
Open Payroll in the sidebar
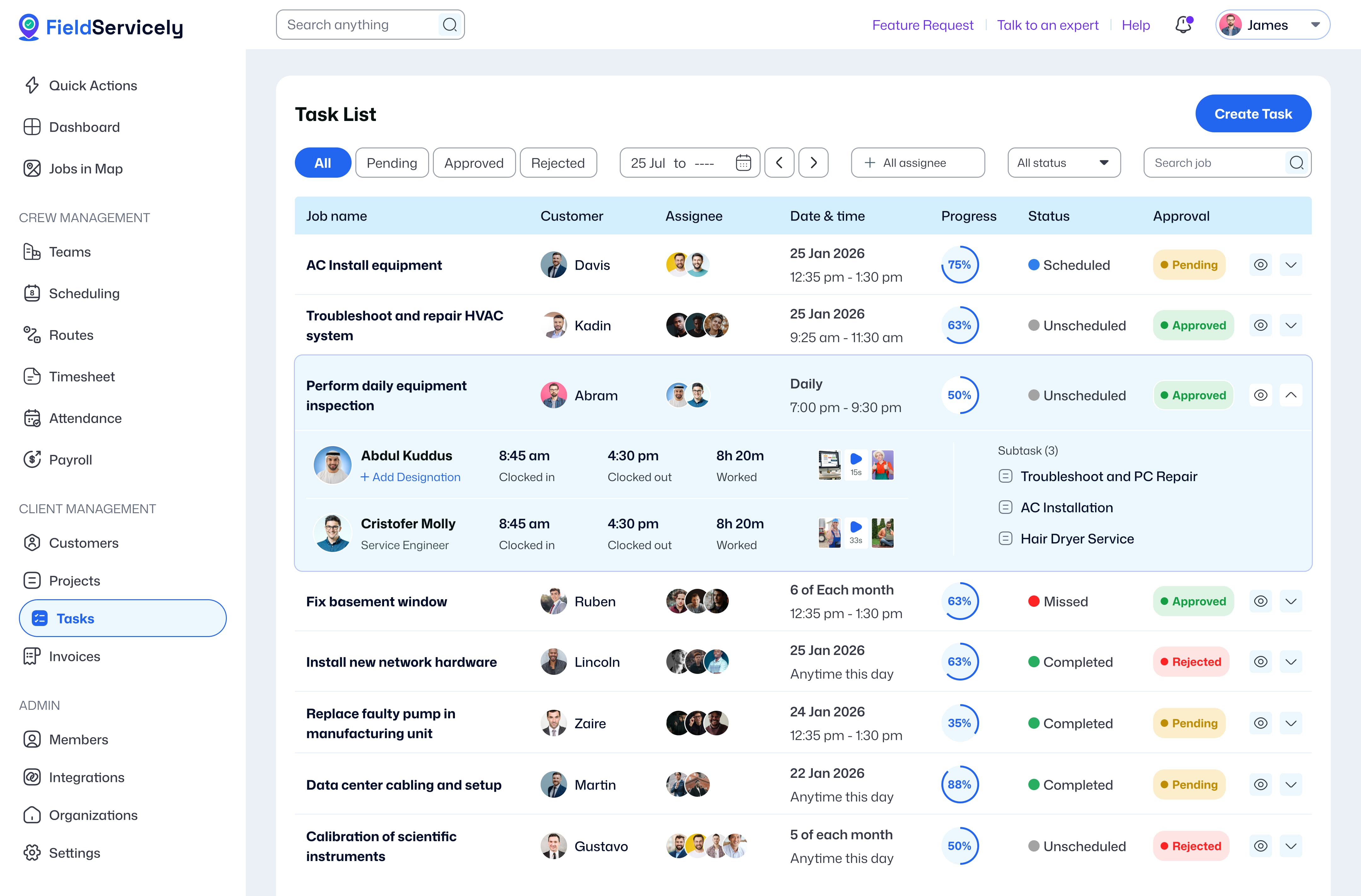coord(70,460)
